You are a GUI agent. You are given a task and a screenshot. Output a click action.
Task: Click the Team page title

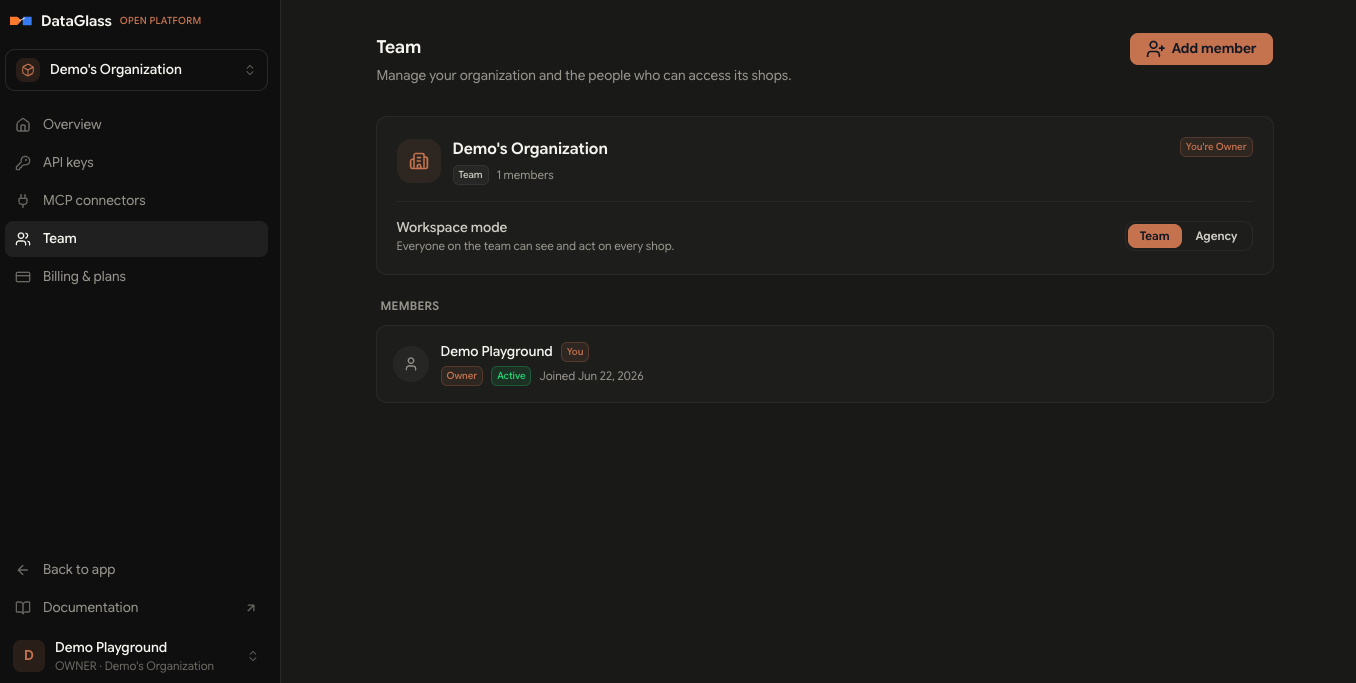(x=399, y=47)
